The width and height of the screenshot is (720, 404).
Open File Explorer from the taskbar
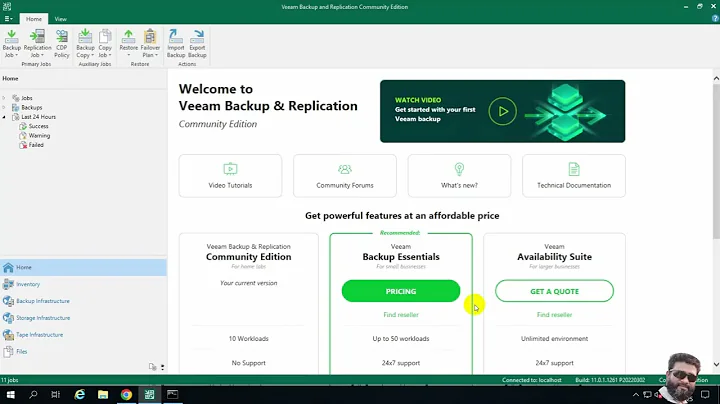point(103,394)
